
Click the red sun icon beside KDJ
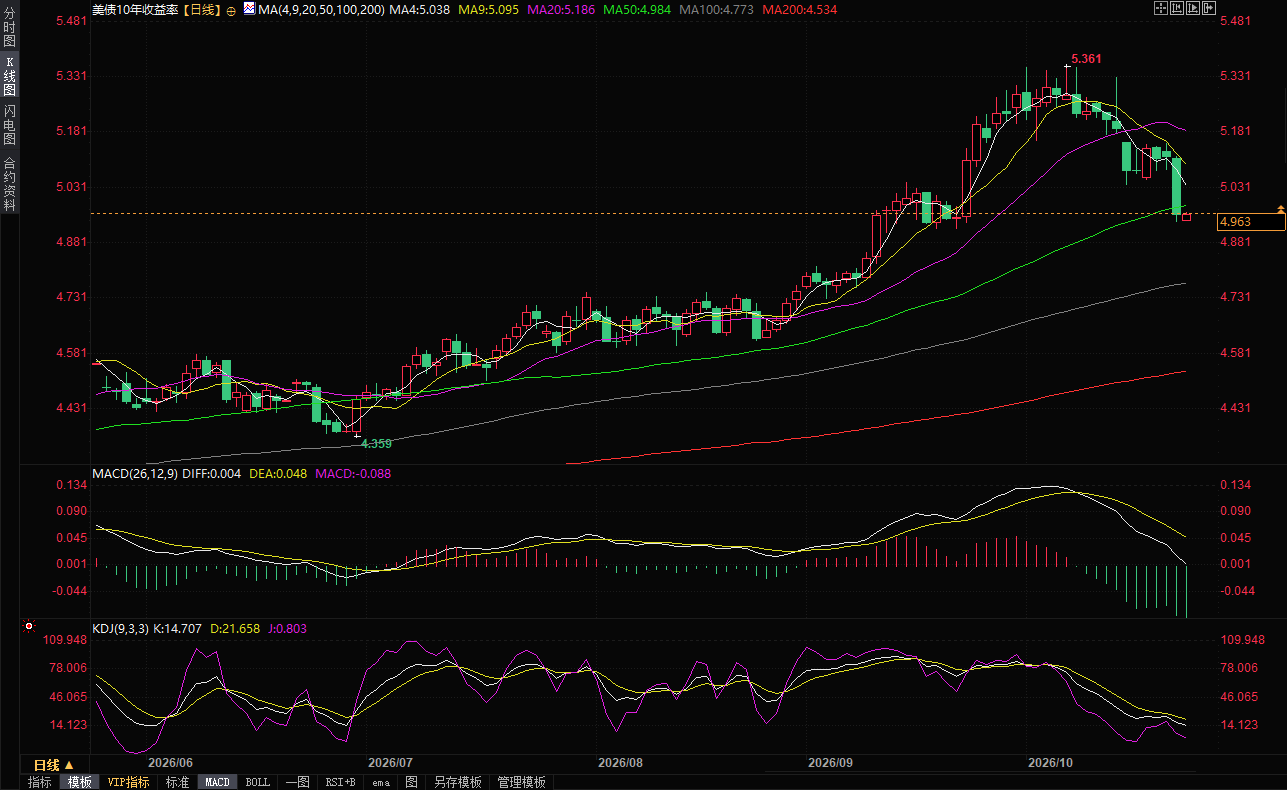pos(29,628)
